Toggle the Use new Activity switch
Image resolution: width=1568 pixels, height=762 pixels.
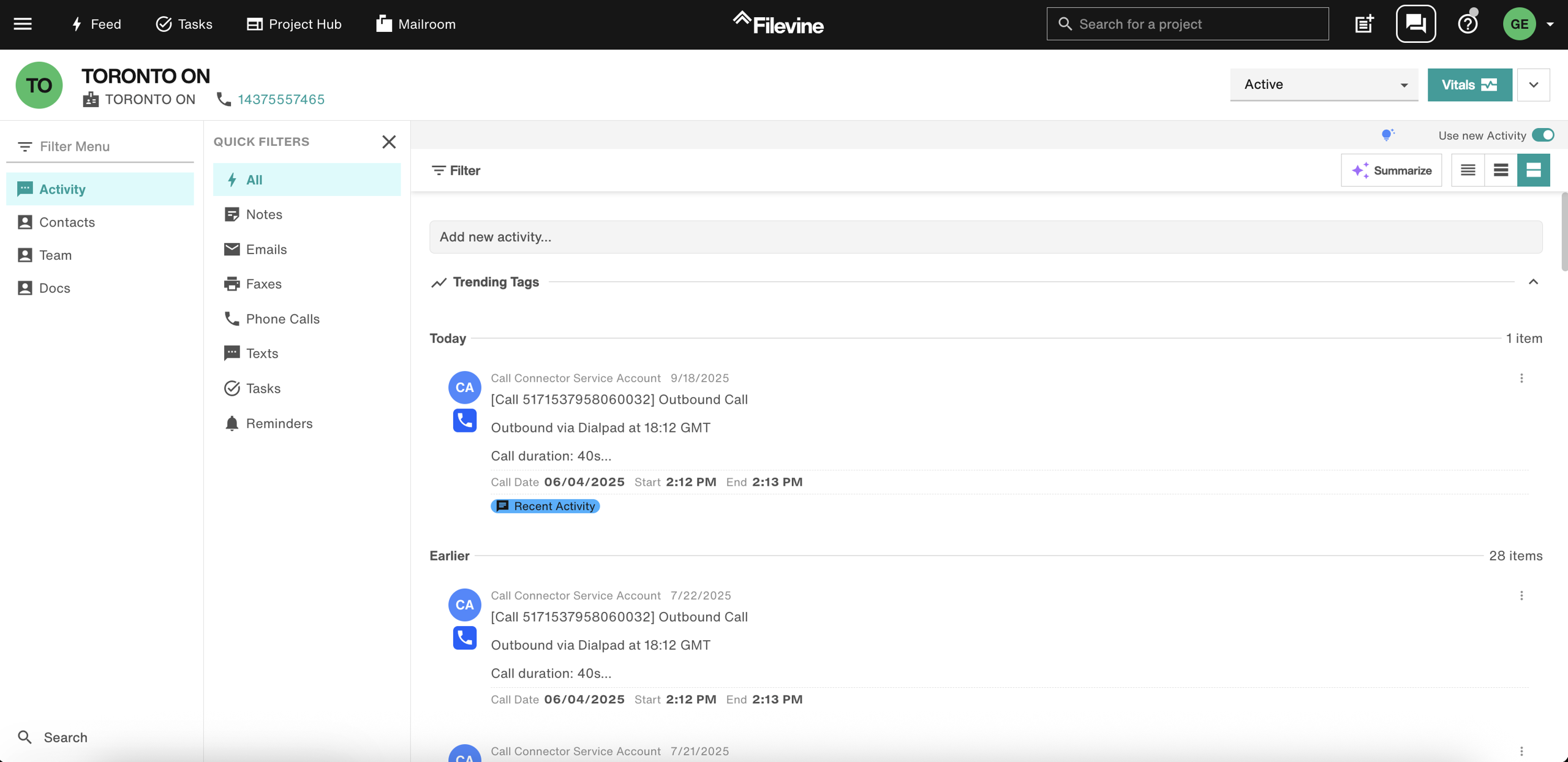pos(1542,135)
